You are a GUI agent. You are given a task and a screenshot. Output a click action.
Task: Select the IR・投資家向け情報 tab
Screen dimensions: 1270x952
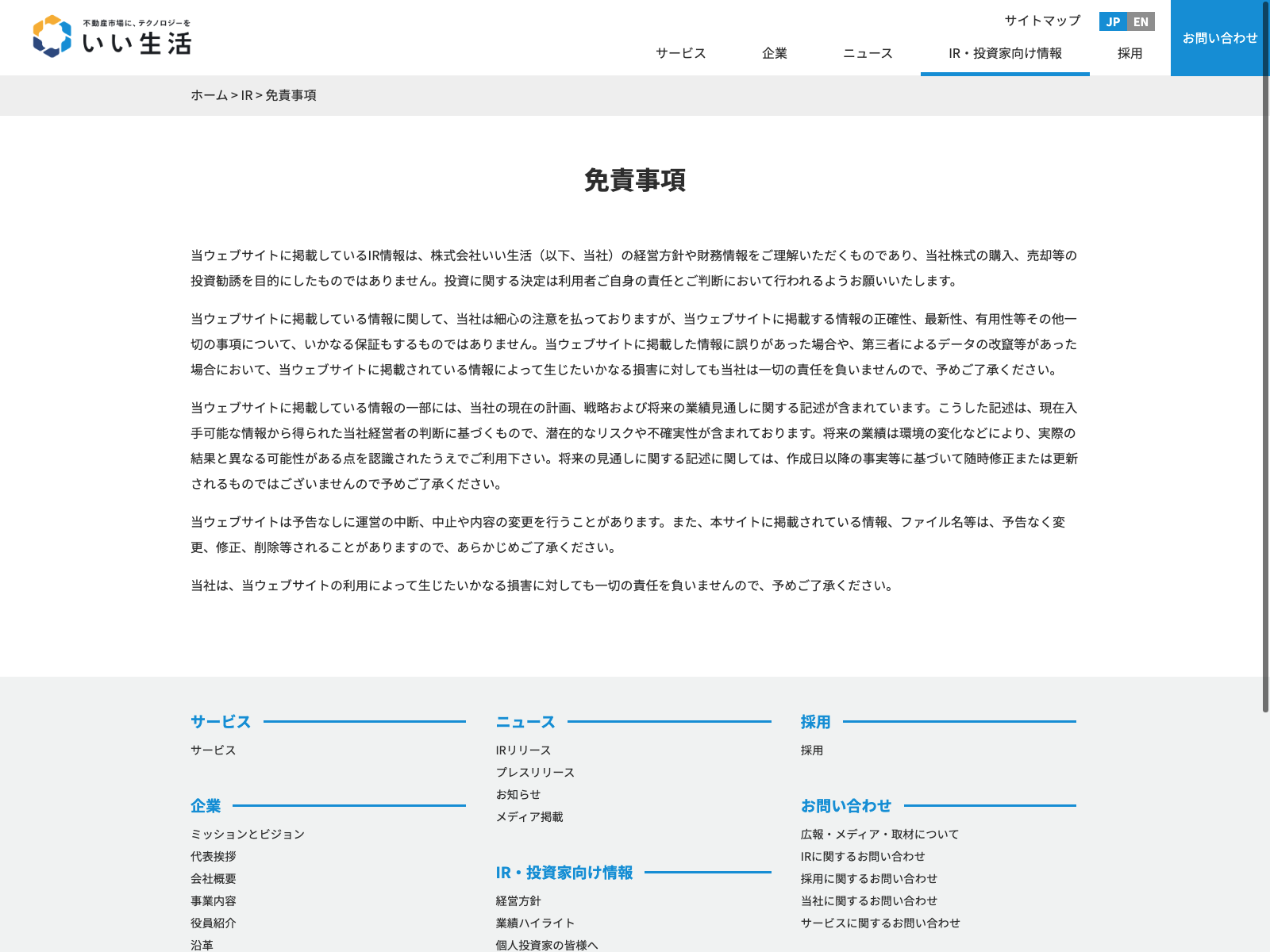[x=1005, y=53]
